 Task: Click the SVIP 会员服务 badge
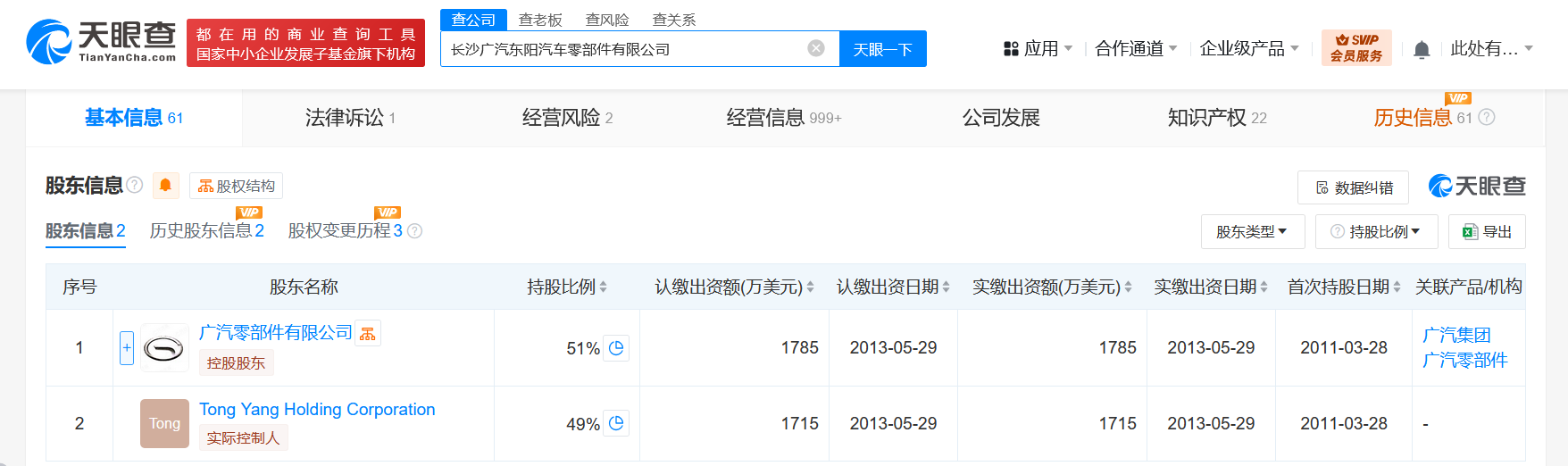pos(1355,48)
